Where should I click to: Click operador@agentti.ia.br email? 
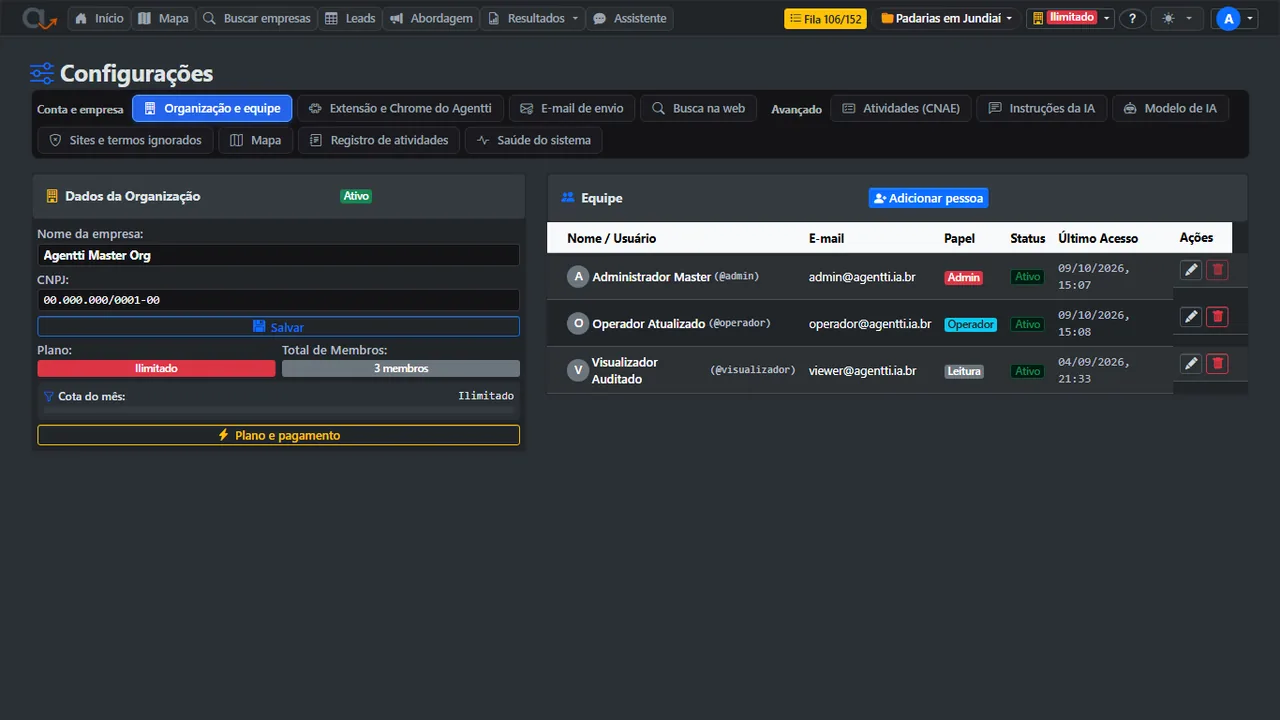pyautogui.click(x=870, y=324)
